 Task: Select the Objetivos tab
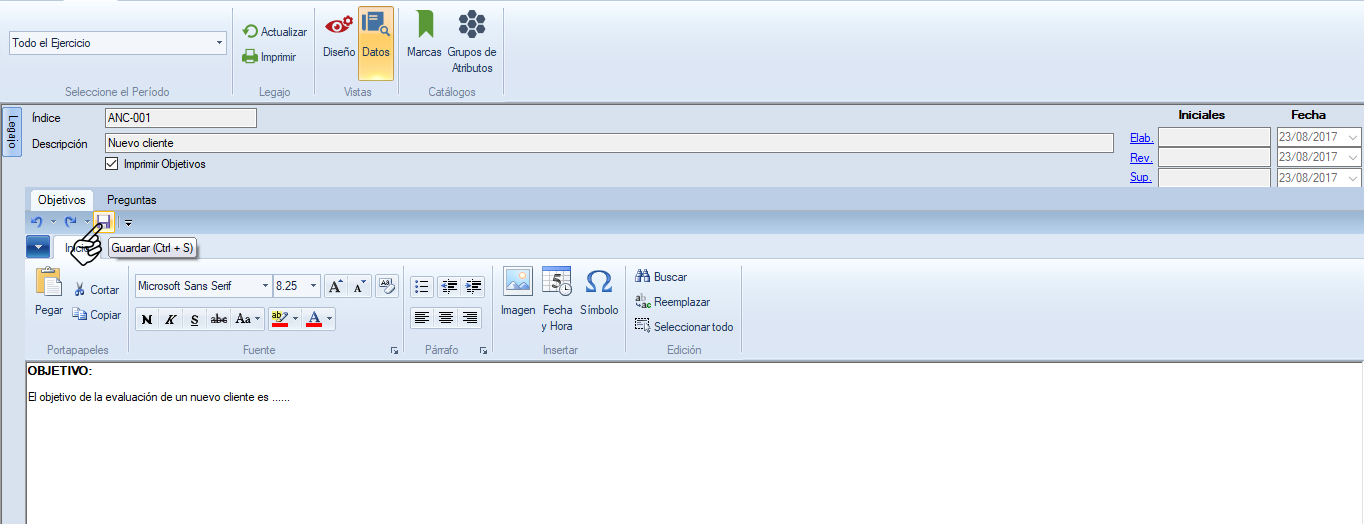pyautogui.click(x=61, y=200)
